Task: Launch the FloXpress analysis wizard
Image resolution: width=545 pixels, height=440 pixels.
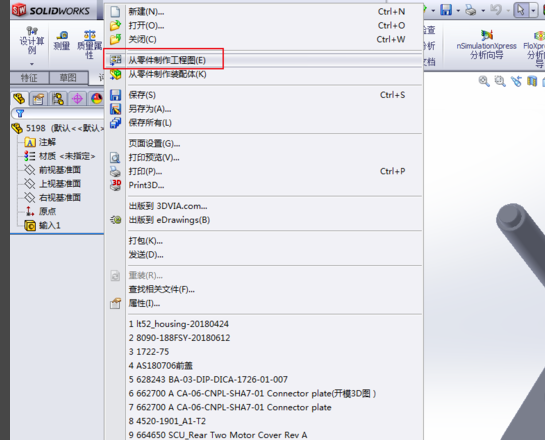Action: (x=534, y=48)
